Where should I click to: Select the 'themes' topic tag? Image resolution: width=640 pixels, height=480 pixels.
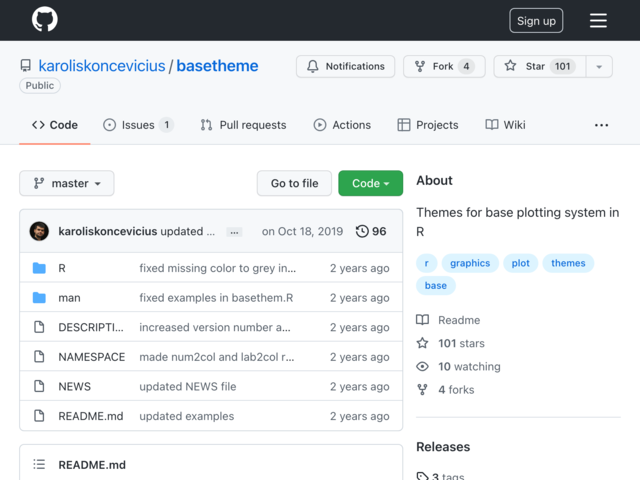[568, 263]
